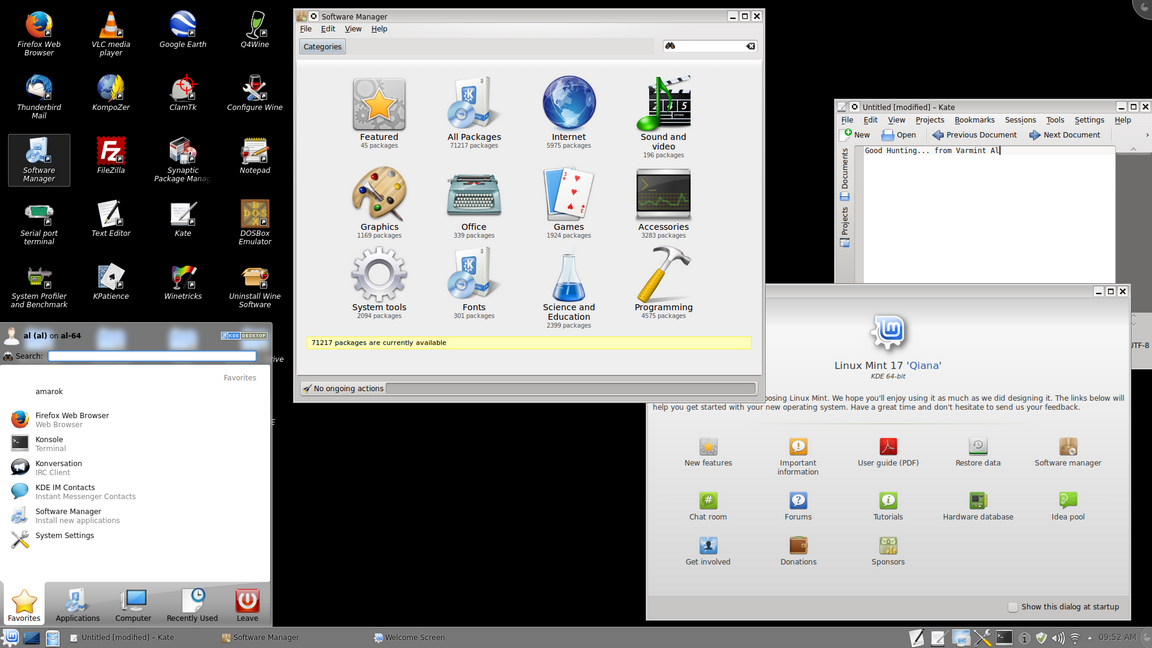Image resolution: width=1152 pixels, height=648 pixels.
Task: Launch VLC media player desktop icon
Action: point(111,33)
